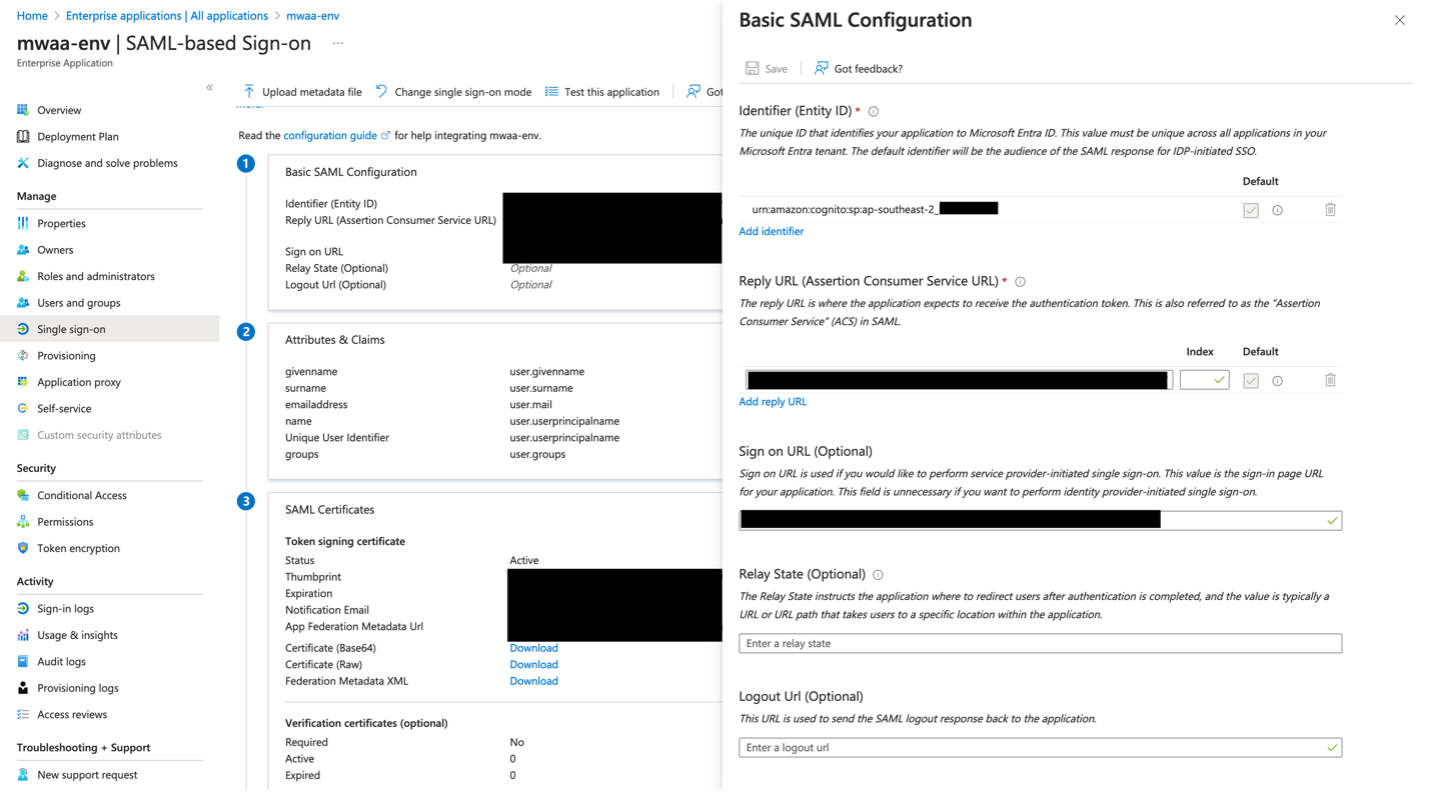Image resolution: width=1430 pixels, height=794 pixels.
Task: Open the Audit logs icon
Action: tap(23, 661)
